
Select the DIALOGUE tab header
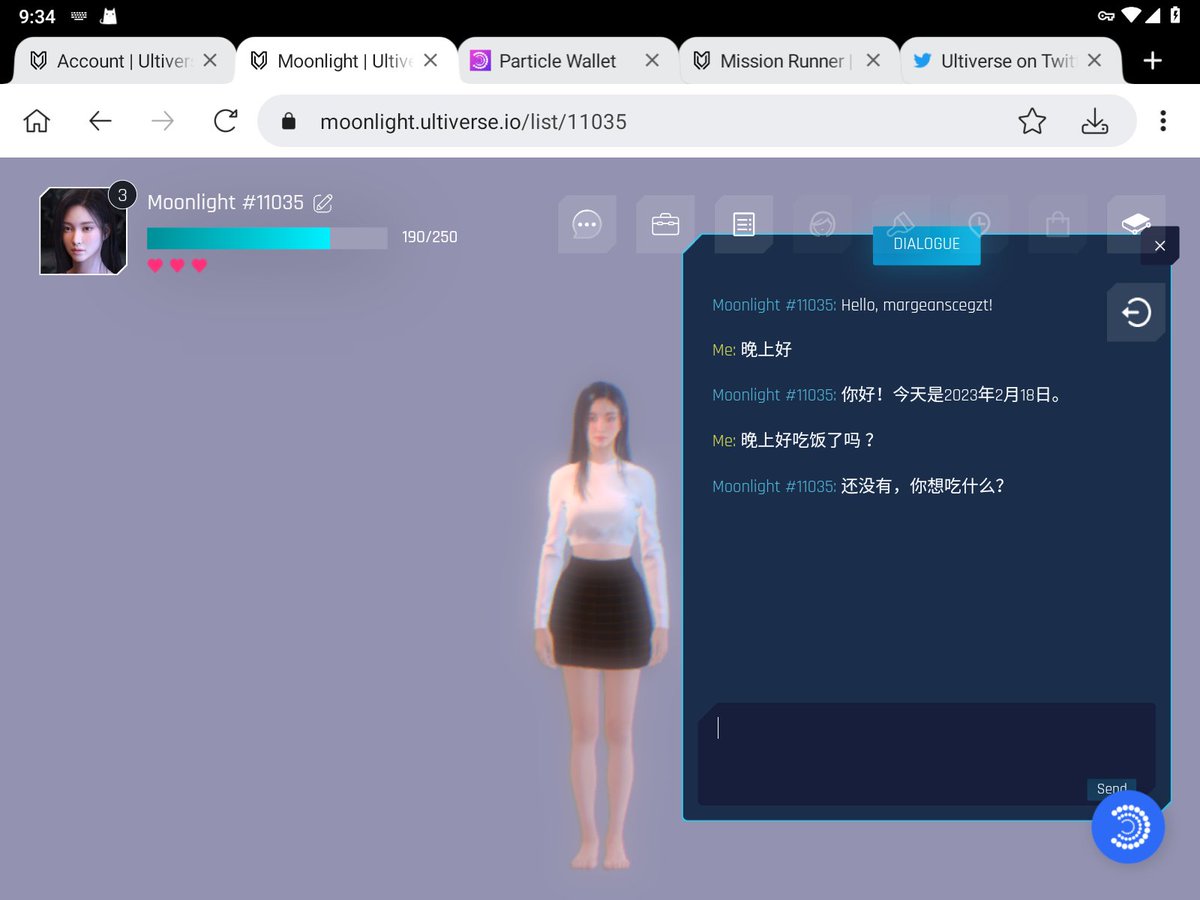point(926,244)
